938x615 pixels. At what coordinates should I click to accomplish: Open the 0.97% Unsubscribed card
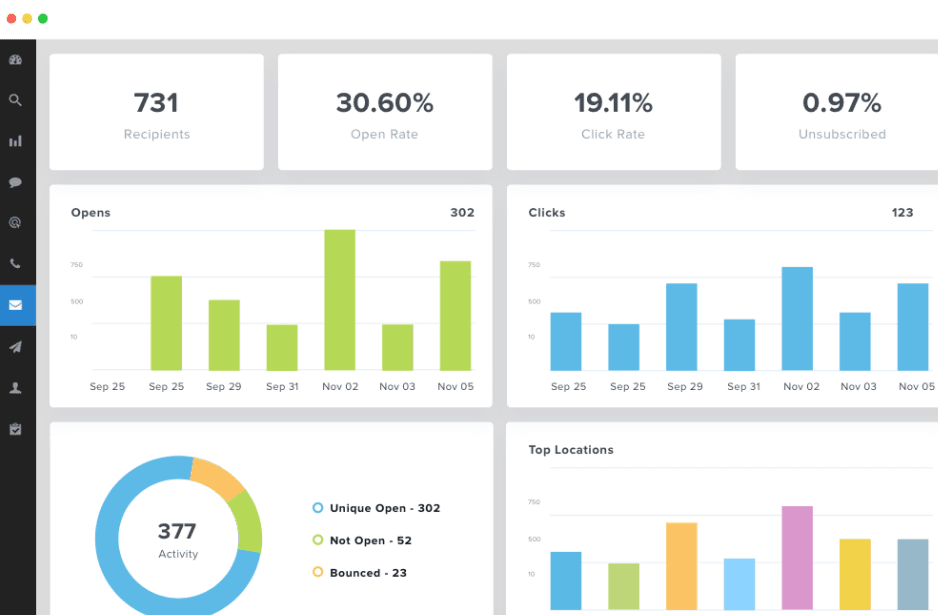(x=837, y=112)
